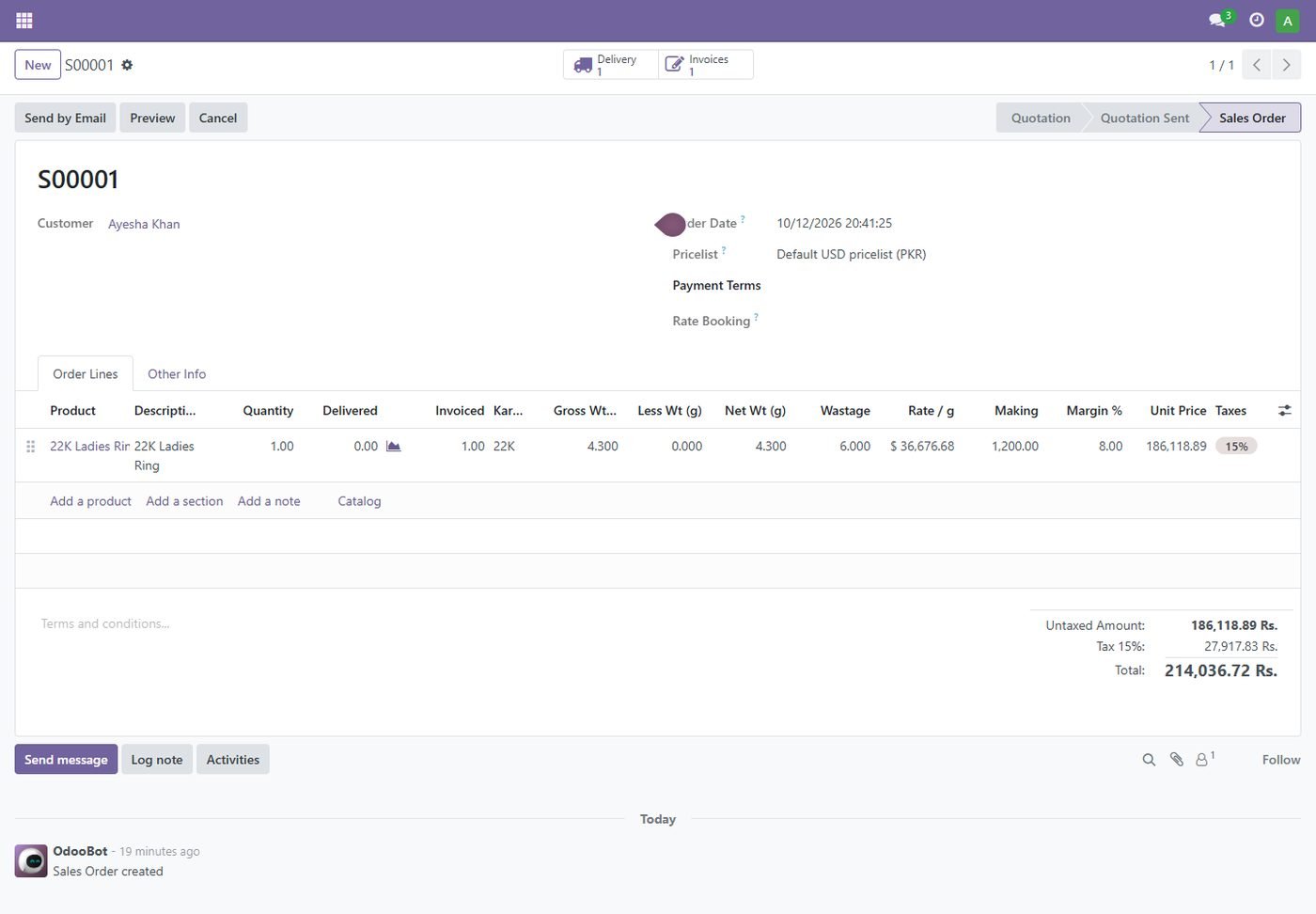The height and width of the screenshot is (914, 1316).
Task: Open the Activities scheduler
Action: (x=233, y=760)
